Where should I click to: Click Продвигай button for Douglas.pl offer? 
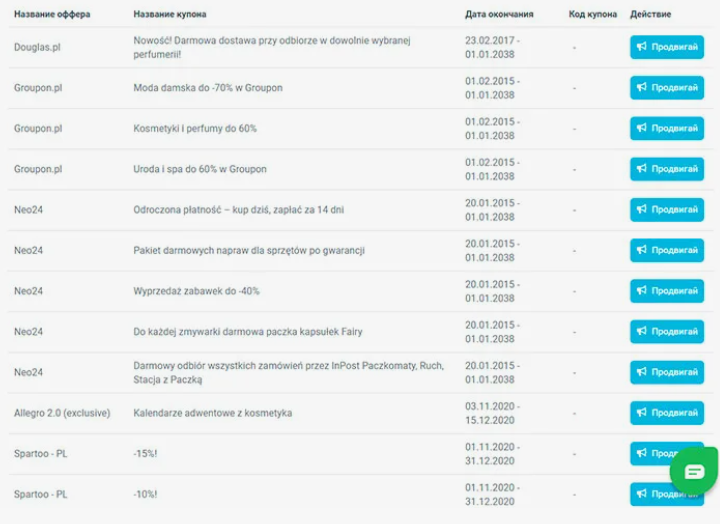point(667,47)
